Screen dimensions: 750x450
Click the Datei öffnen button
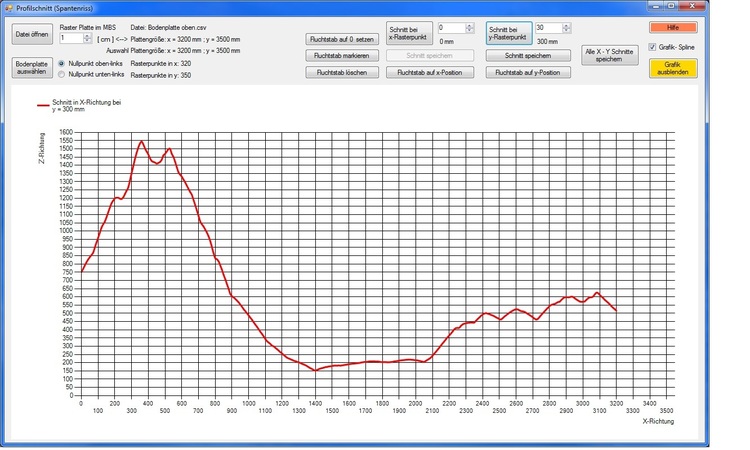(32, 34)
